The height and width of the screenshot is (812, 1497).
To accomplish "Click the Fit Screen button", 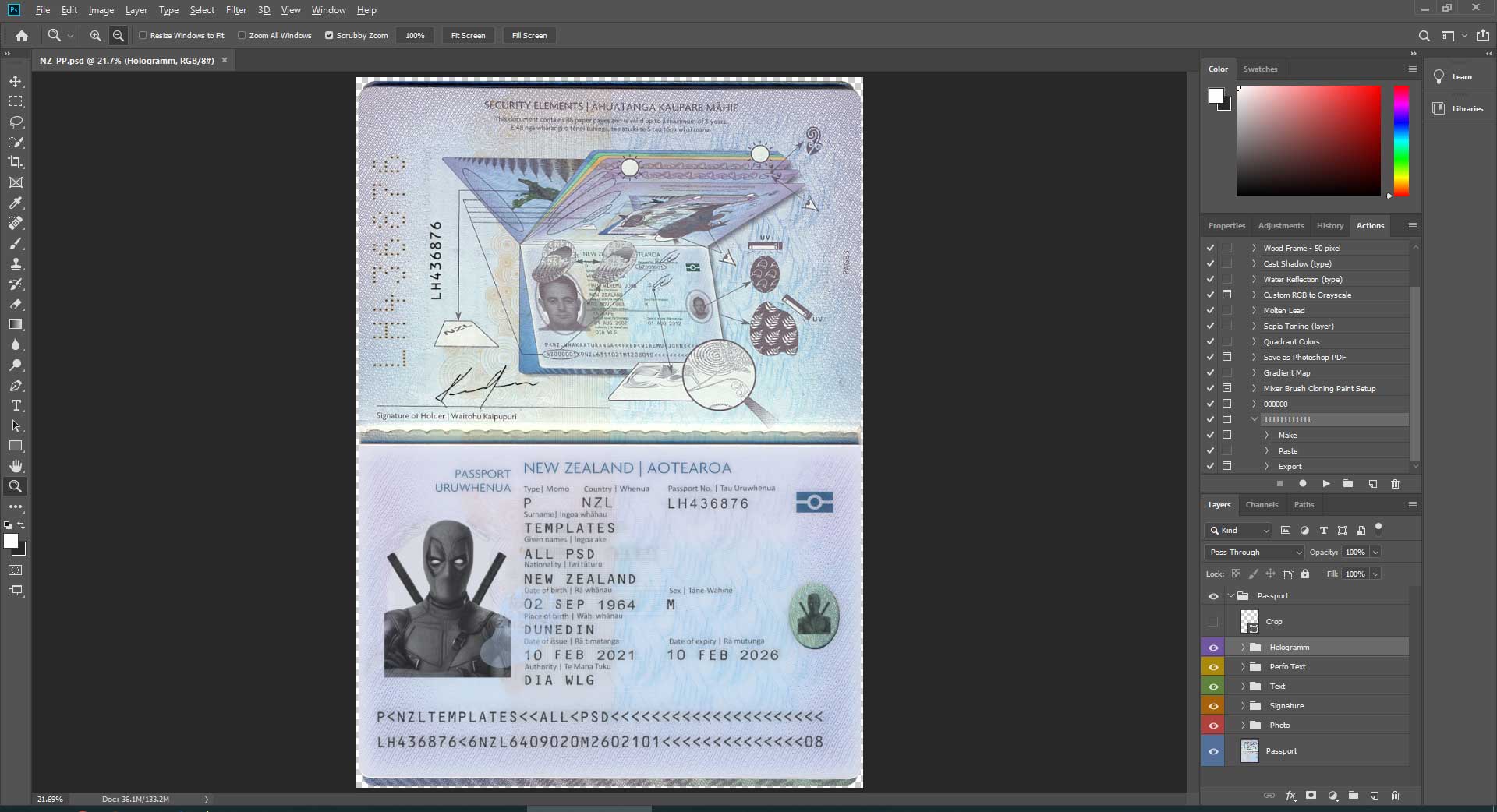I will click(x=468, y=35).
